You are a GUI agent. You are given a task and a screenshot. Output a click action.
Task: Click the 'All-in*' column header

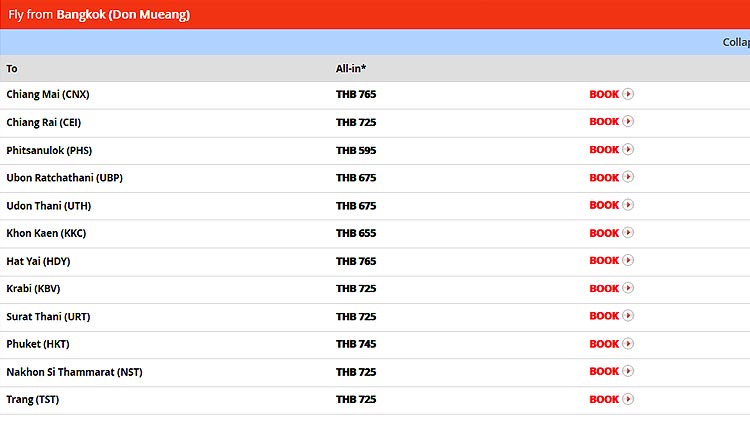coord(349,69)
